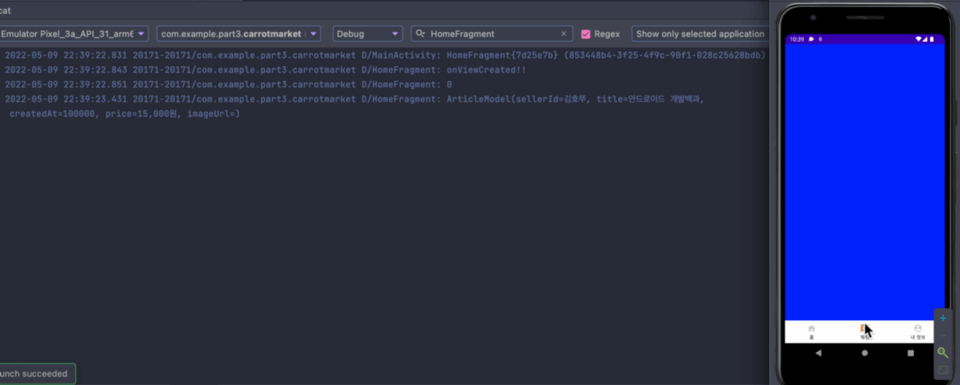Tap the Android home button on emulator
The width and height of the screenshot is (960, 385).
click(864, 353)
